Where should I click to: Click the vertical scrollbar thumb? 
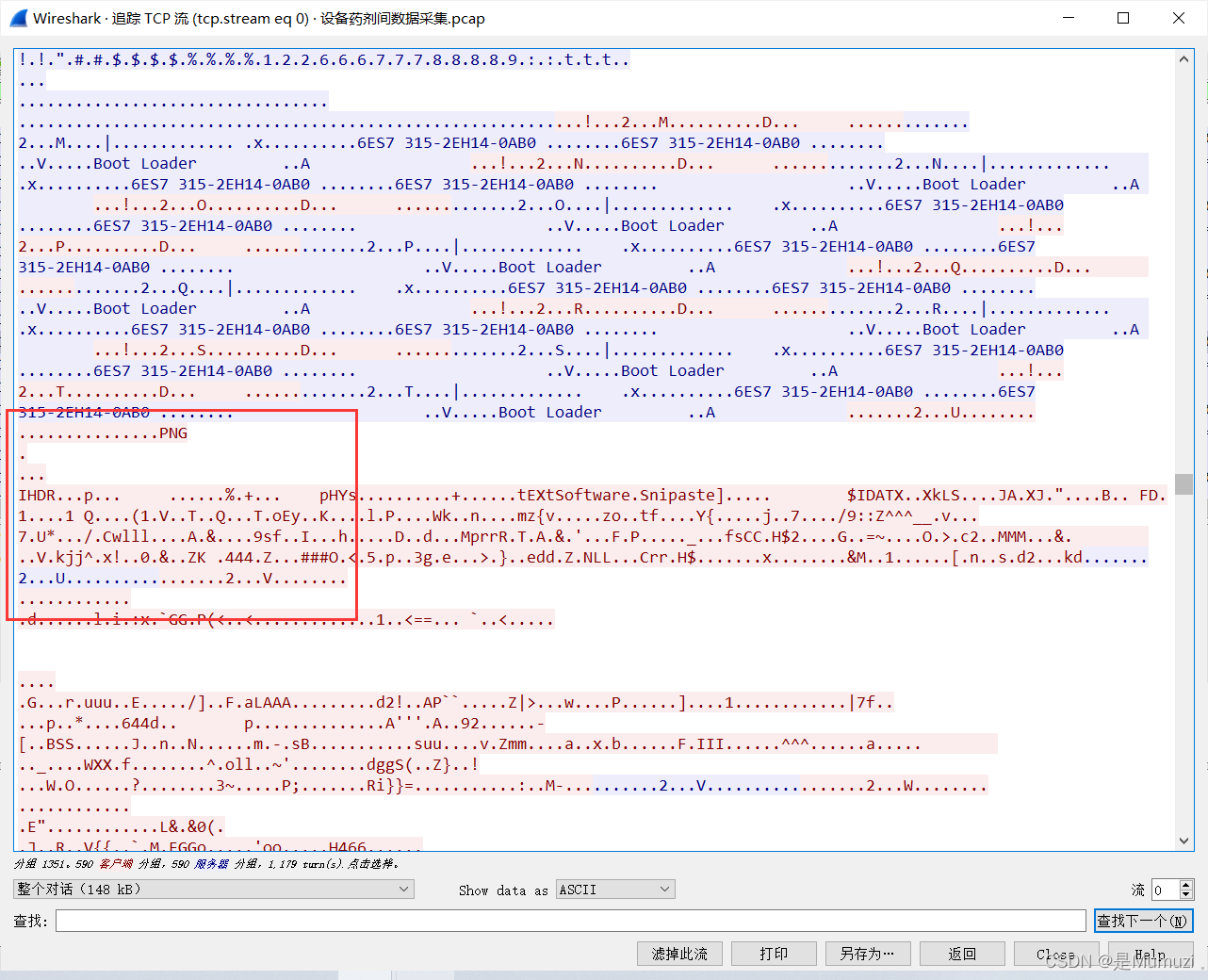click(x=1184, y=483)
